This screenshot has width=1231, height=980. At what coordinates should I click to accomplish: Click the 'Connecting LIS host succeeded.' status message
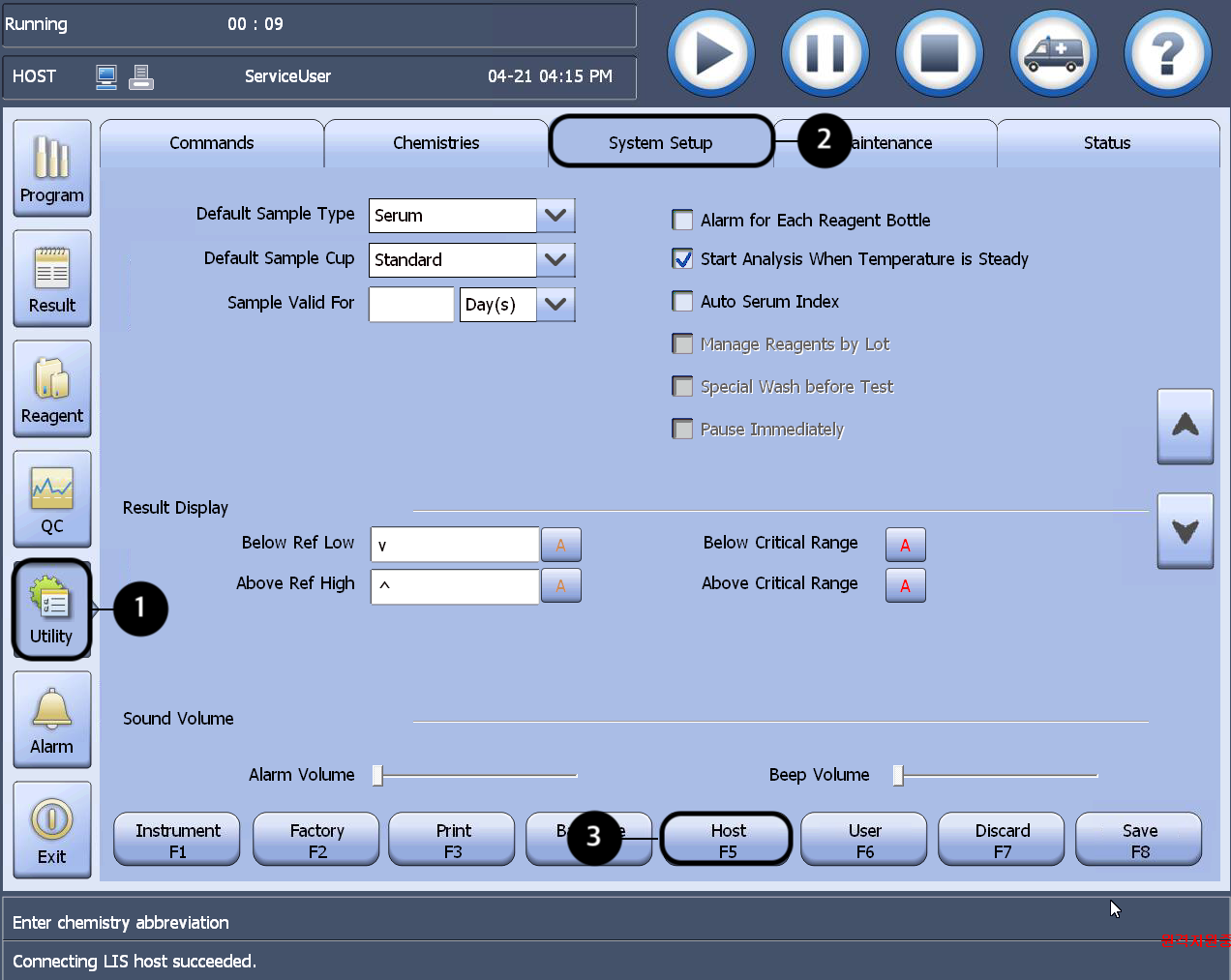[x=135, y=961]
